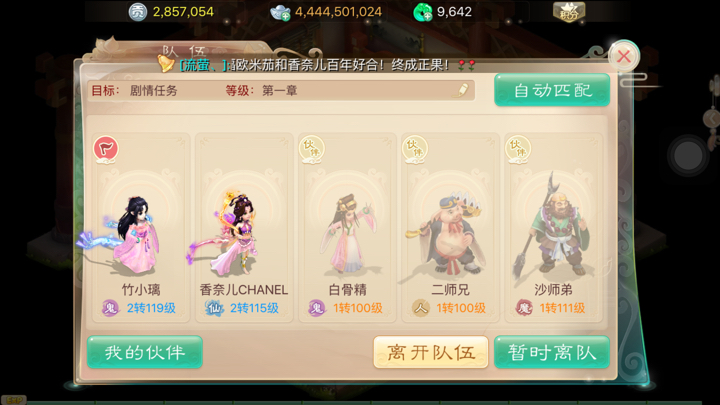Click the 伙伴 badge above 沙师弟

(x=518, y=149)
